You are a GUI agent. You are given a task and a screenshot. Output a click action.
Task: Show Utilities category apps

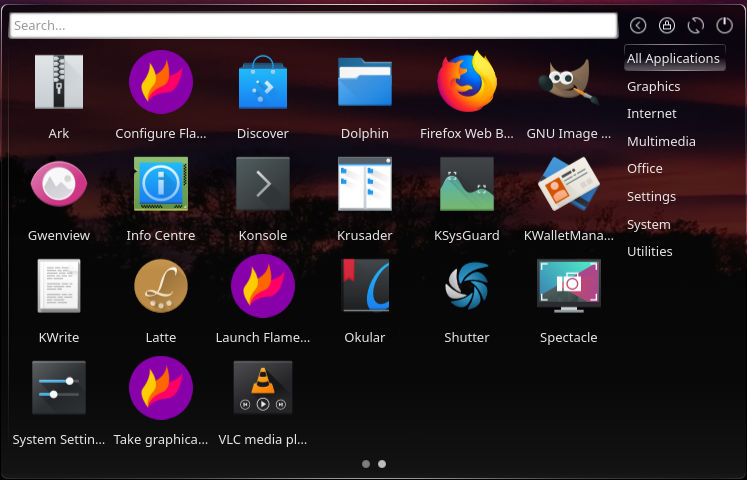point(650,251)
